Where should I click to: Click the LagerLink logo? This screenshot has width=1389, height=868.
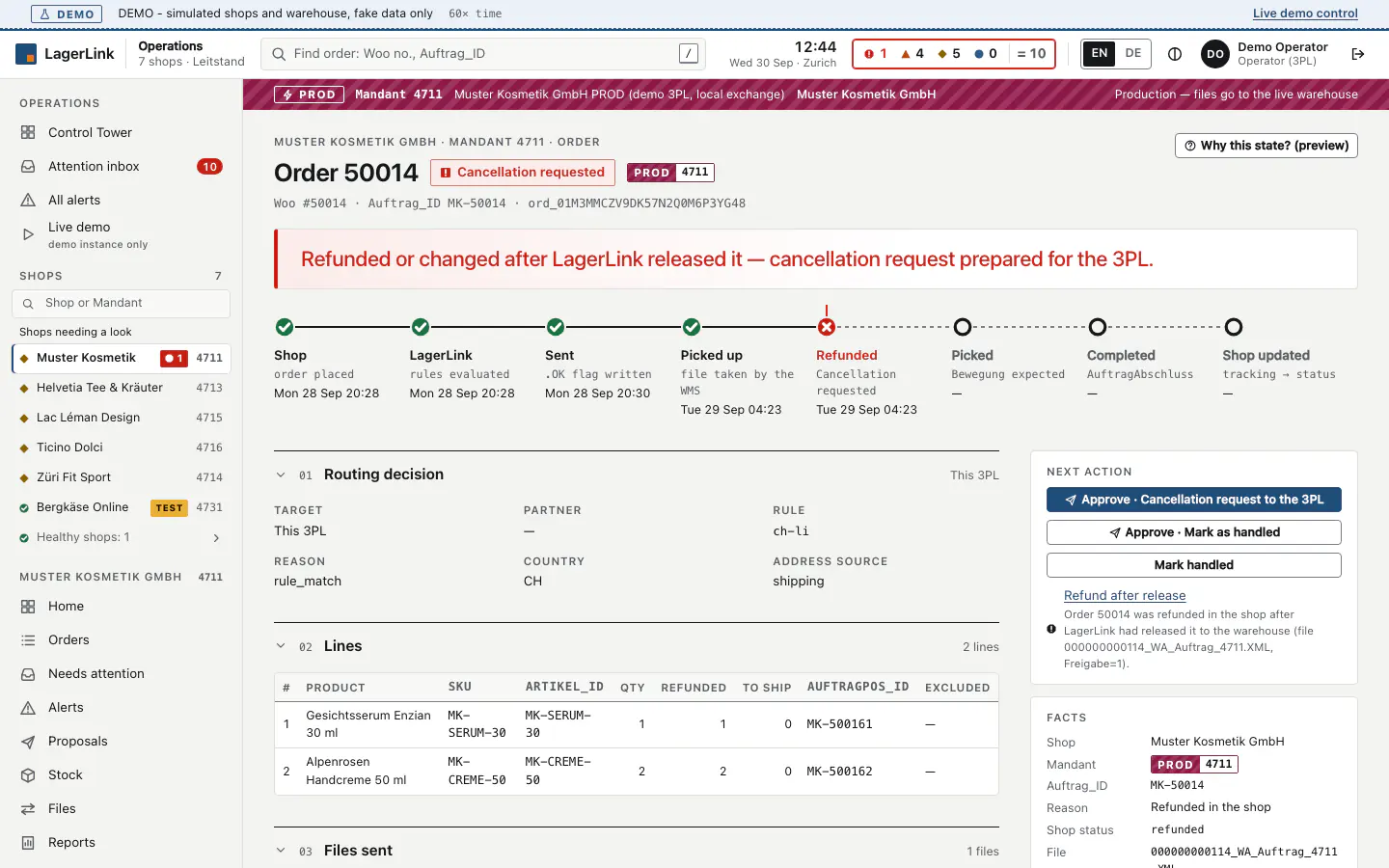[65, 54]
